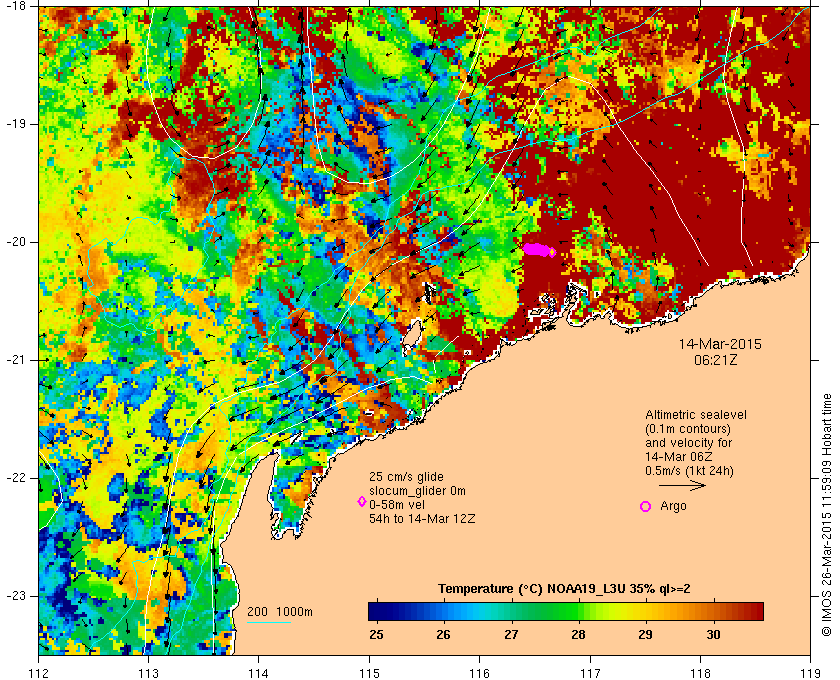Click the text '14-Mar 06Z' in legend
The height and width of the screenshot is (680, 840).
pyautogui.click(x=679, y=457)
